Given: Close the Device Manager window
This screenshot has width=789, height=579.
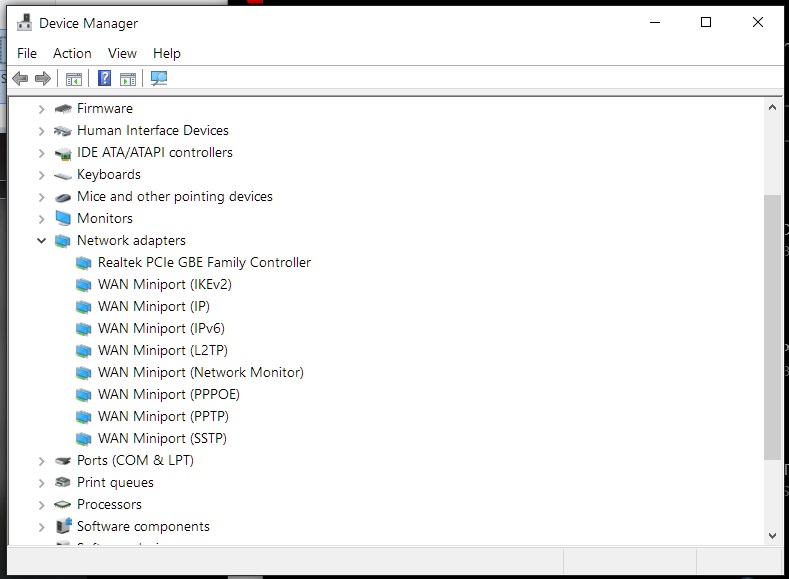Looking at the screenshot, I should (758, 22).
